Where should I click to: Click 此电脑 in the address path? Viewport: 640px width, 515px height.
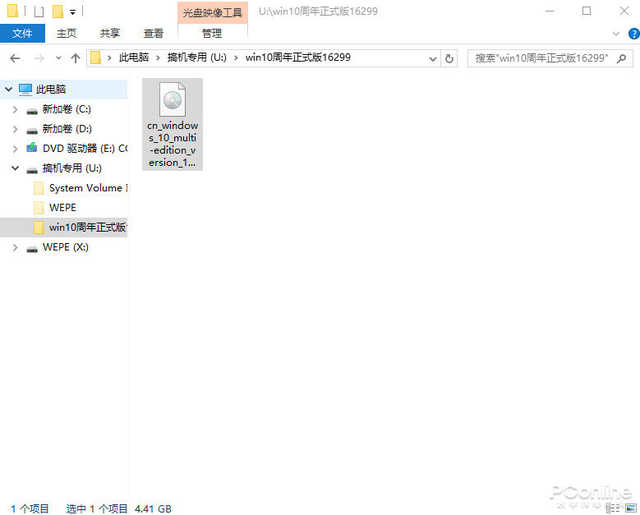133,58
